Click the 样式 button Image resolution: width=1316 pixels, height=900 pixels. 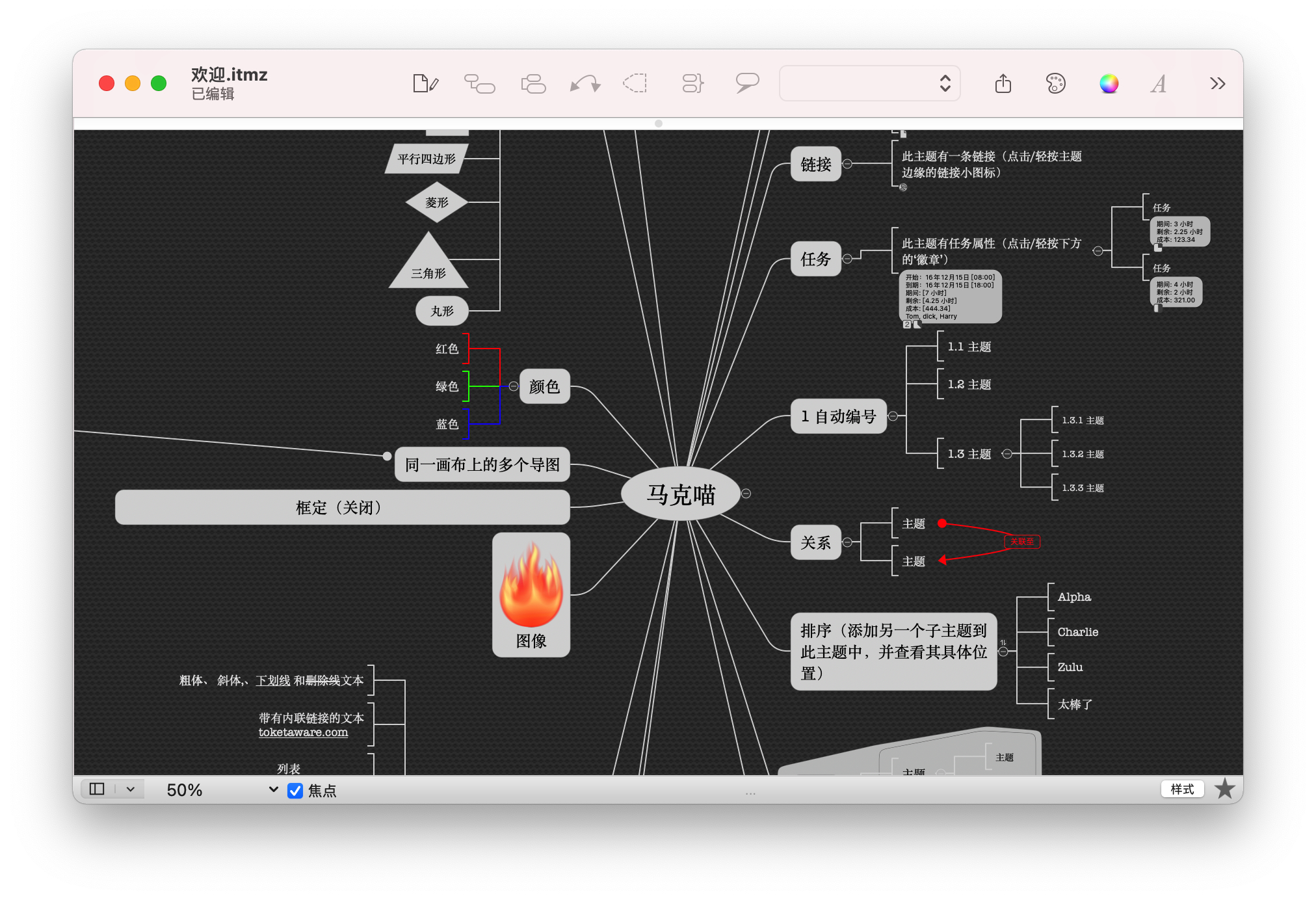(x=1182, y=789)
